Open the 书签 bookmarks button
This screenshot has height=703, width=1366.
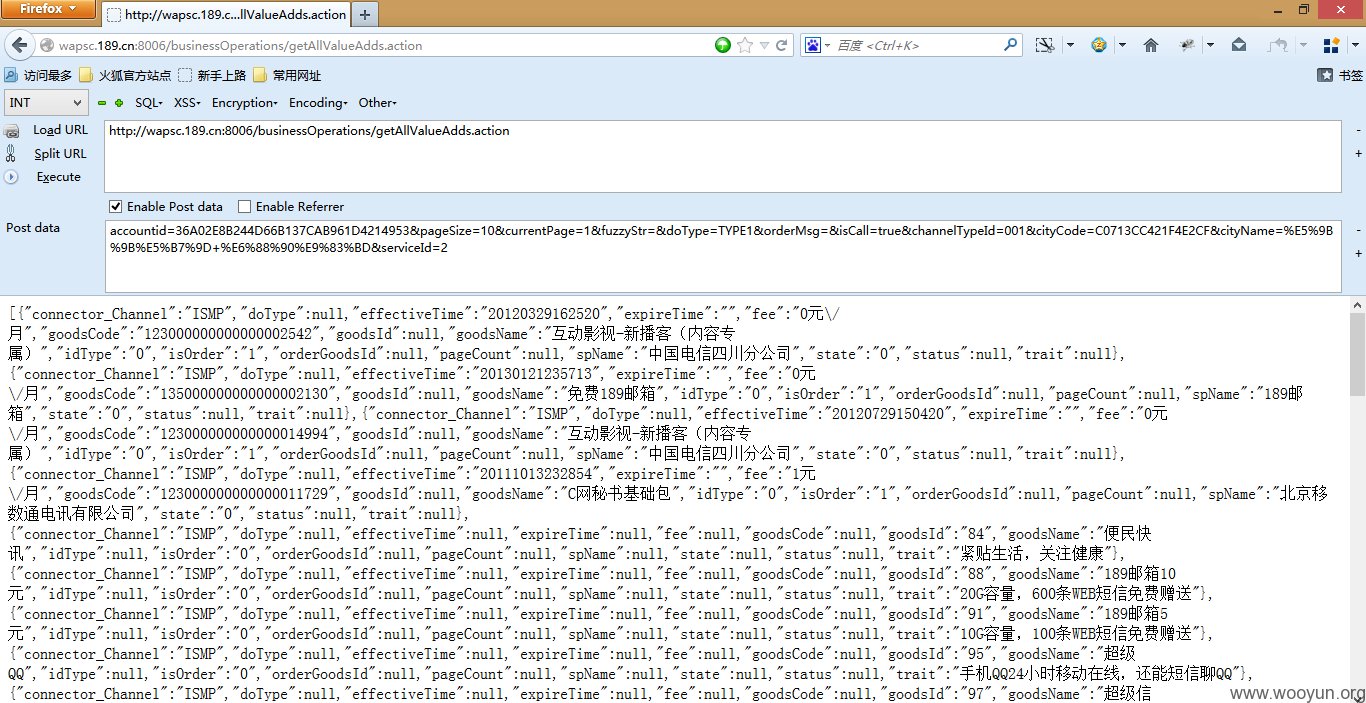1340,75
